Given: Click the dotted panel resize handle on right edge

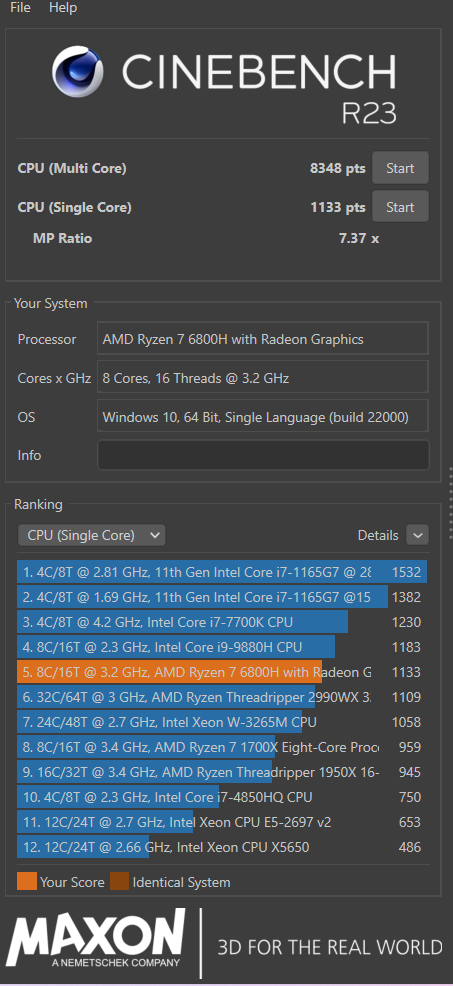Looking at the screenshot, I should coord(450,503).
